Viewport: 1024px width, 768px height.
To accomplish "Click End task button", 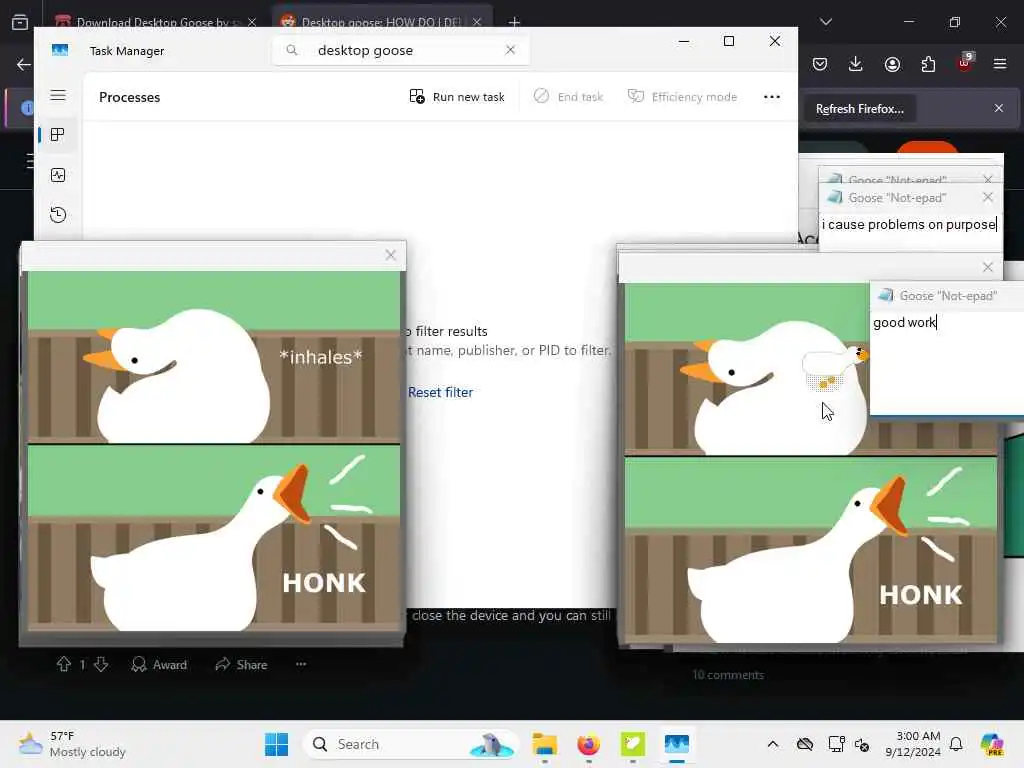I will pyautogui.click(x=568, y=97).
